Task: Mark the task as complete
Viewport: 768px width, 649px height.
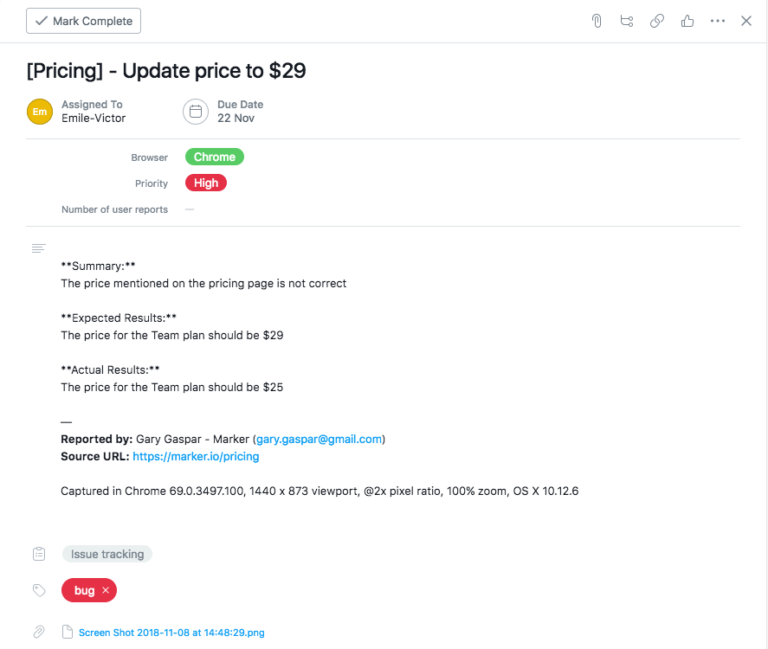Action: [84, 21]
